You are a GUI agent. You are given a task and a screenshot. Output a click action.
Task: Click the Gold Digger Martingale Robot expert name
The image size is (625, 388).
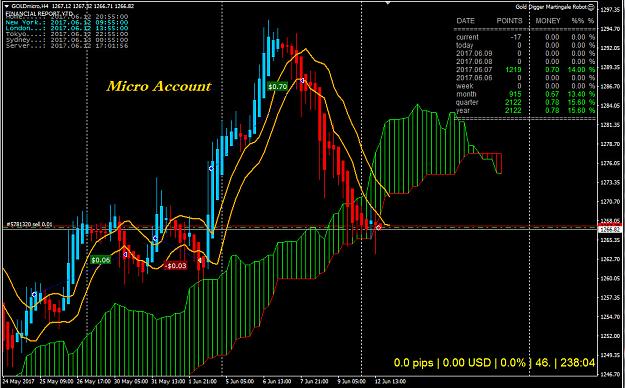pyautogui.click(x=551, y=7)
